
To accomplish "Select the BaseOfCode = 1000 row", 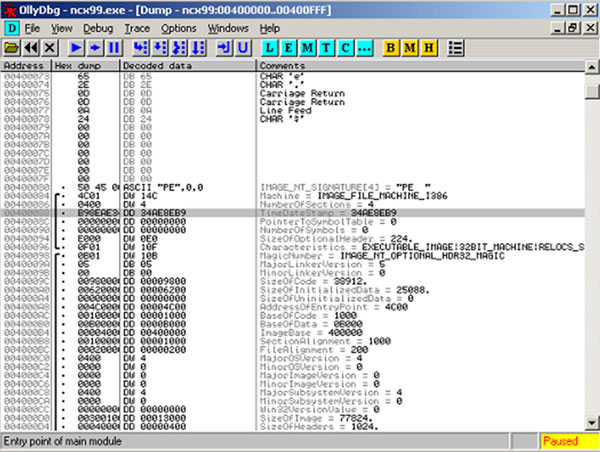I will pos(293,315).
